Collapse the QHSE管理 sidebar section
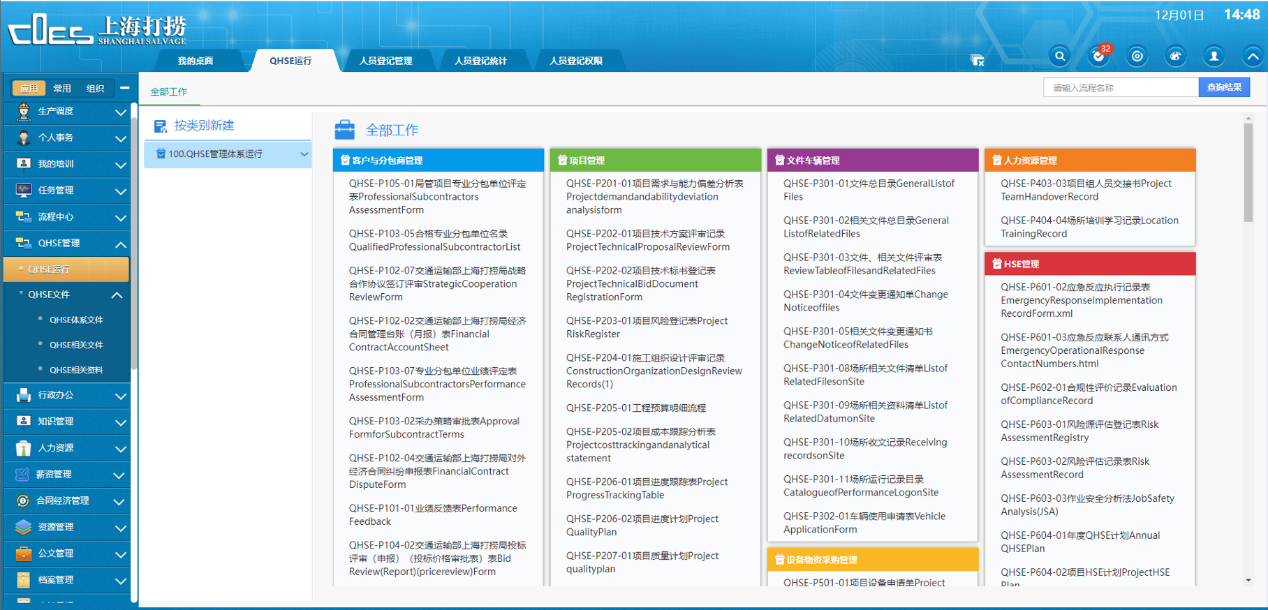Image resolution: width=1268 pixels, height=610 pixels. point(120,243)
